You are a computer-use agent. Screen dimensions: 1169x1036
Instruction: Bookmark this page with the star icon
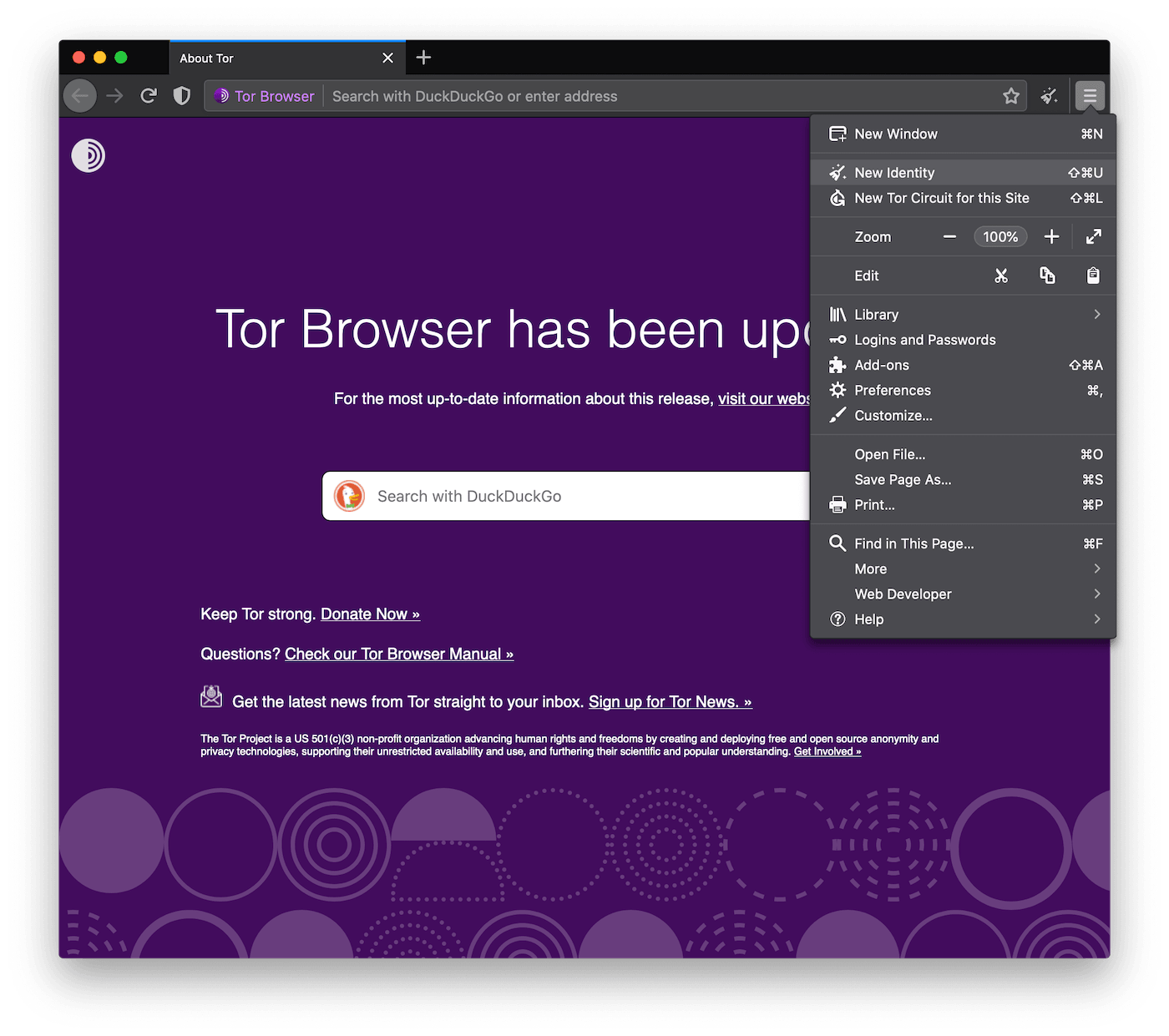pos(1011,96)
